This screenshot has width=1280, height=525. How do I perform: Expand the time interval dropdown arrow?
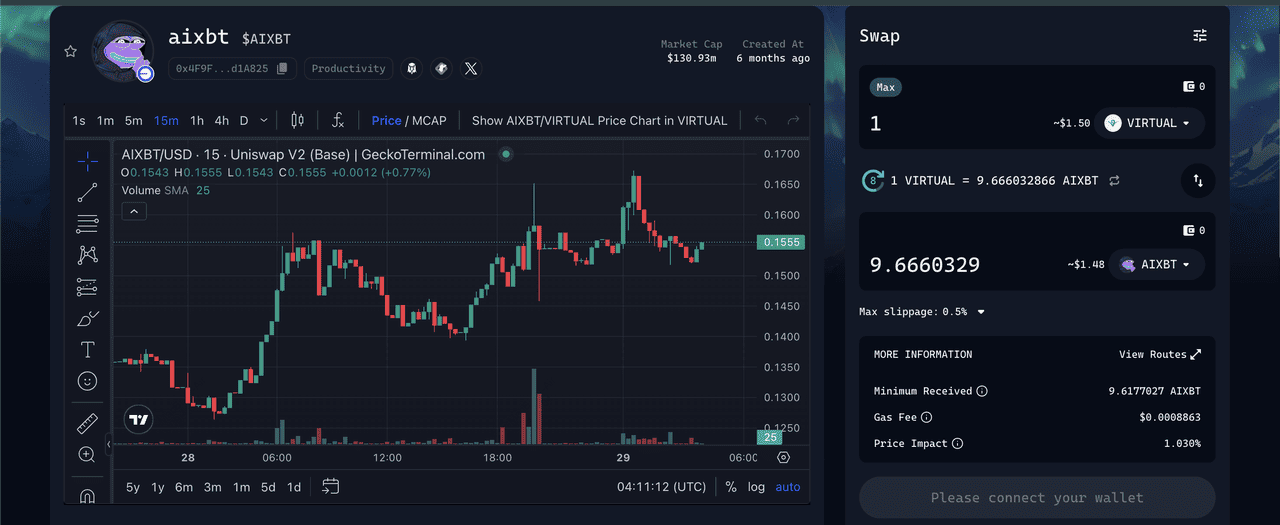coord(264,120)
